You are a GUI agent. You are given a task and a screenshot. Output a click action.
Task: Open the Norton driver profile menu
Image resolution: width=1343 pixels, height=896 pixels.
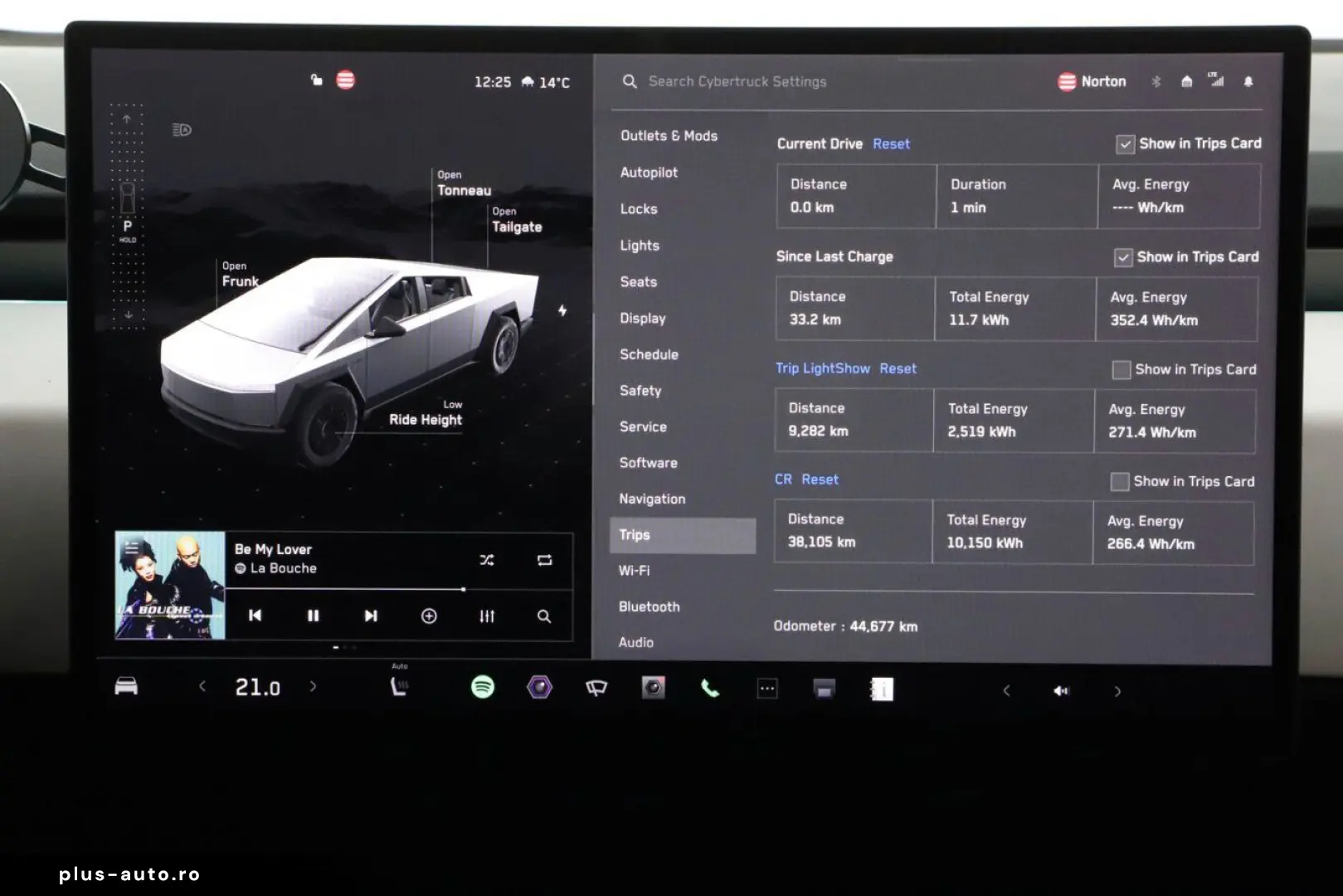click(x=1092, y=81)
